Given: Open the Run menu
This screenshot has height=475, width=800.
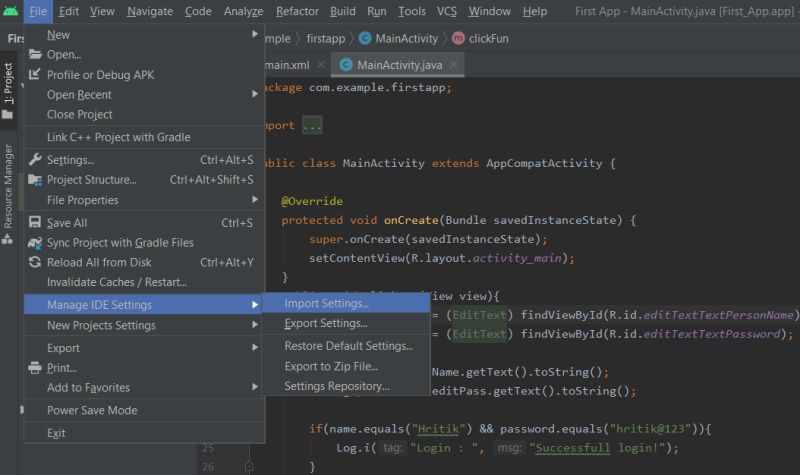Looking at the screenshot, I should point(377,11).
